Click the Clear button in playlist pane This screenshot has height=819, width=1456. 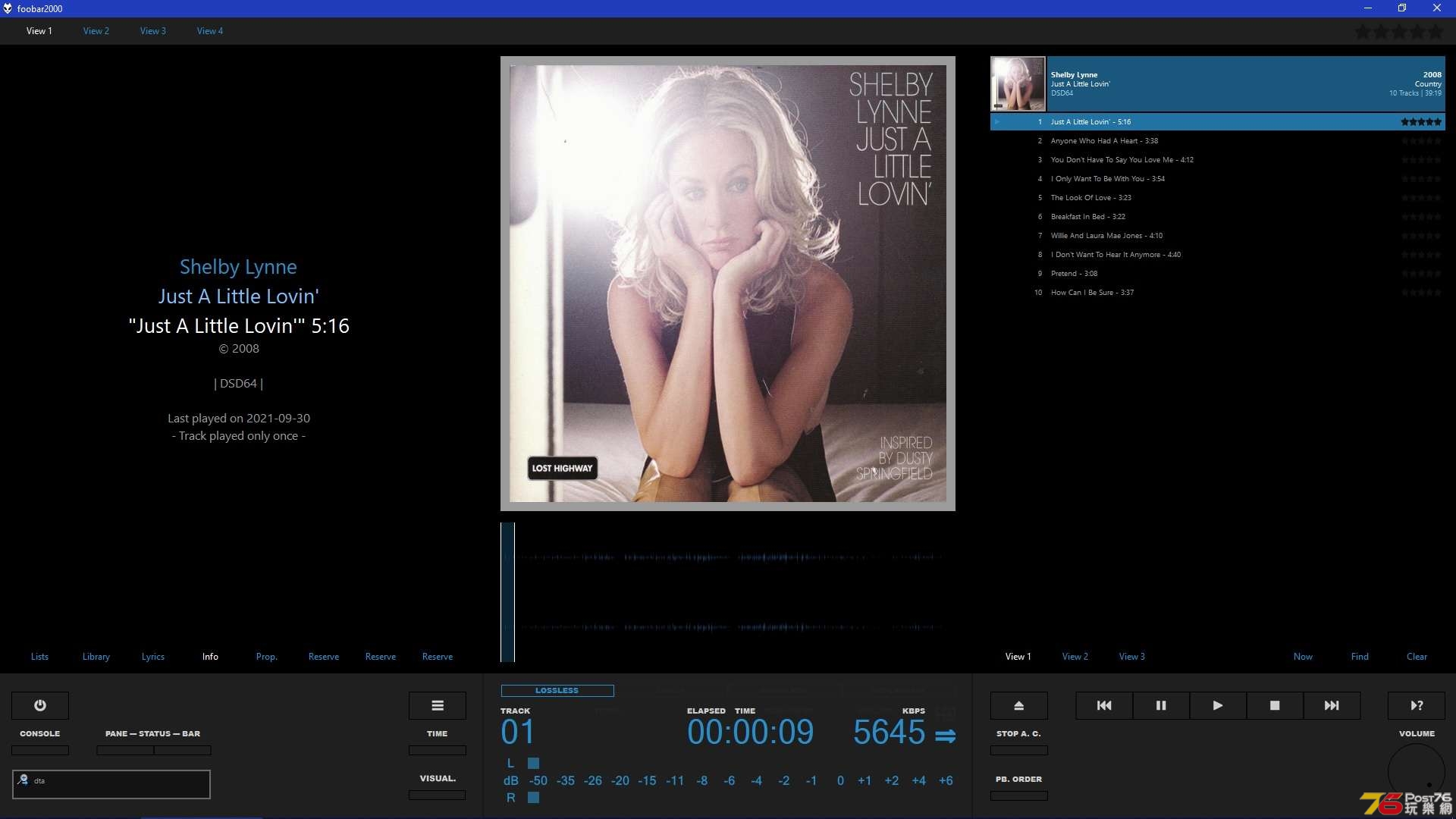1417,657
